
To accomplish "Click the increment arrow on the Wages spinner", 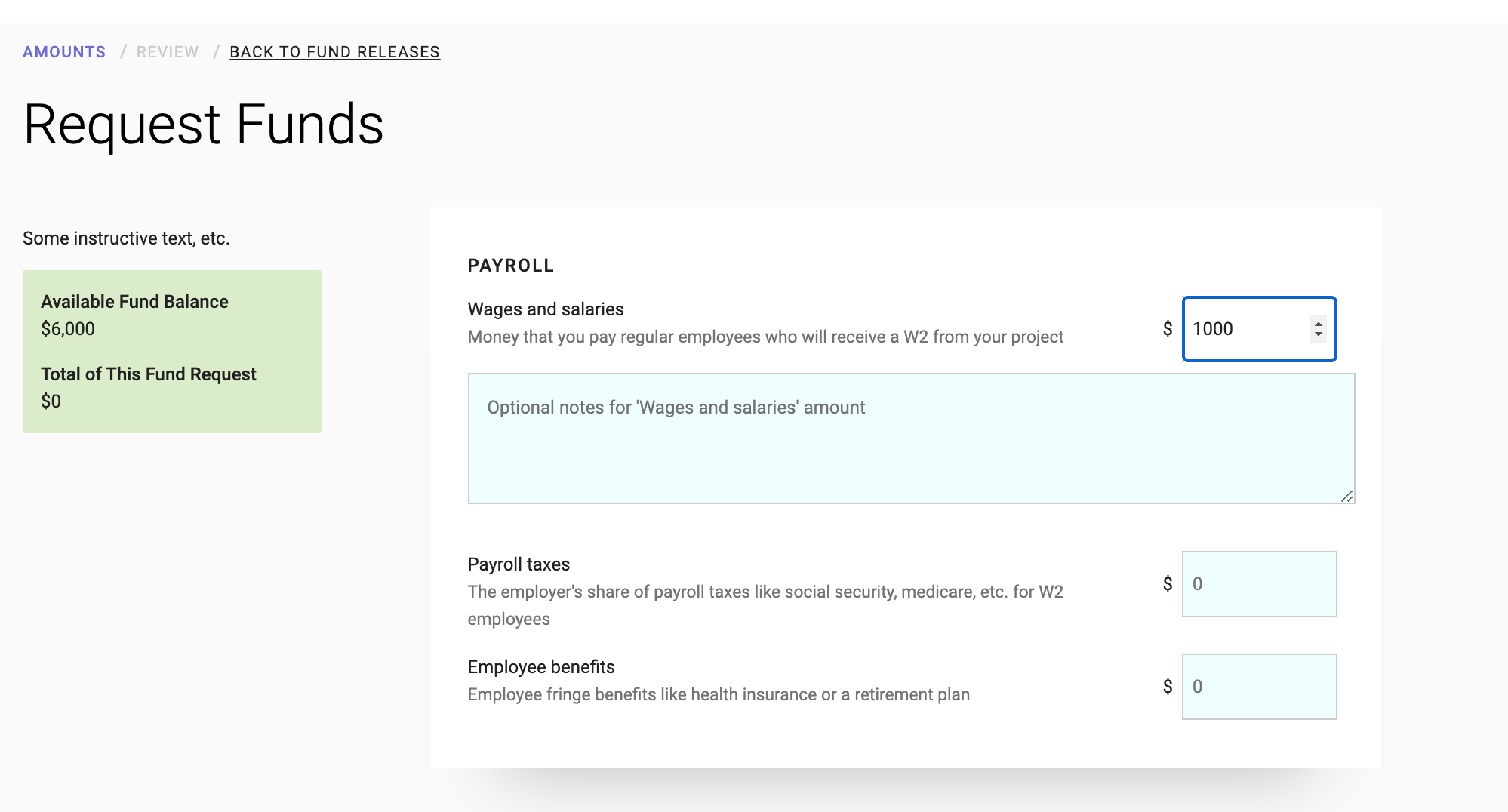I will (1318, 324).
